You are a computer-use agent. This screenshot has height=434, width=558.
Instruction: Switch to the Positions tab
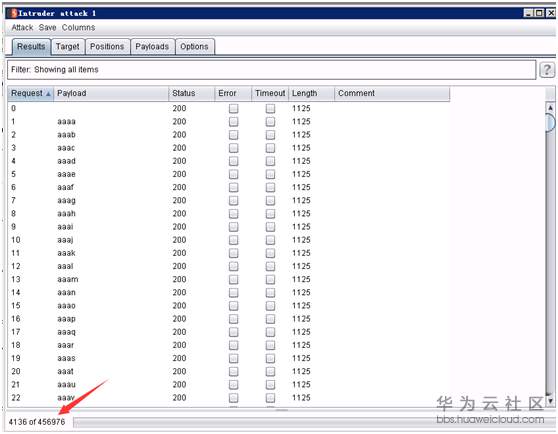tap(107, 47)
